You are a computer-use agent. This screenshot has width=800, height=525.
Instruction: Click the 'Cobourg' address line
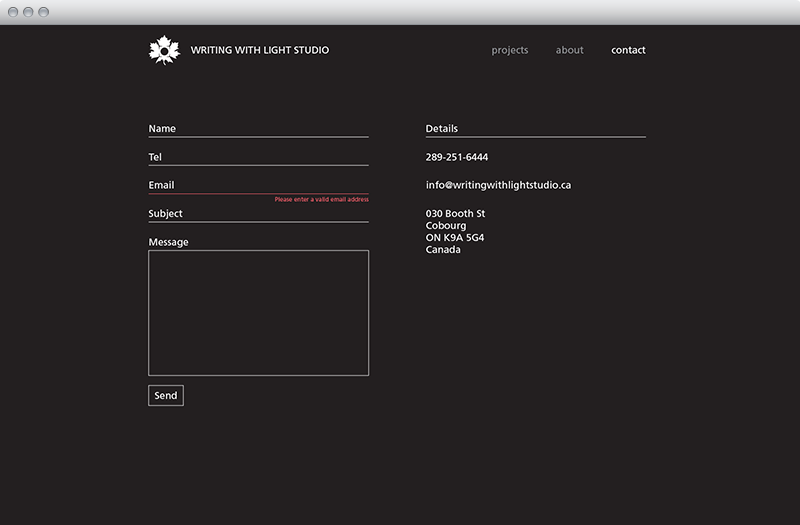(445, 226)
